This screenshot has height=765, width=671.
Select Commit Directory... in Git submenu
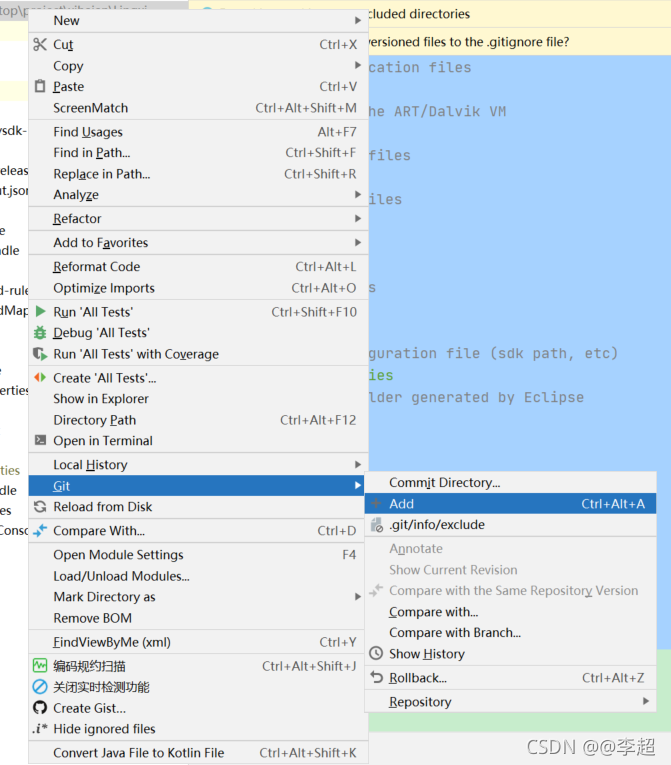point(510,483)
